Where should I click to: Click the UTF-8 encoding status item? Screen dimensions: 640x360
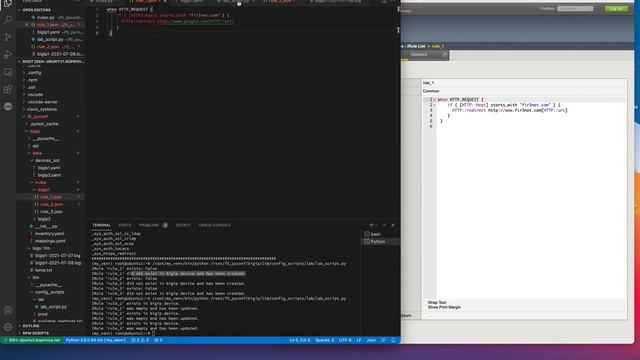point(345,340)
